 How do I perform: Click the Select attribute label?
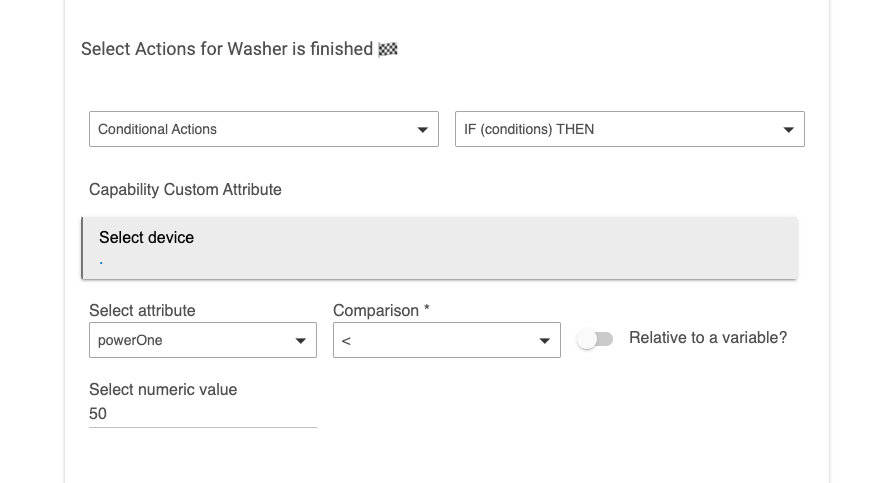point(142,310)
